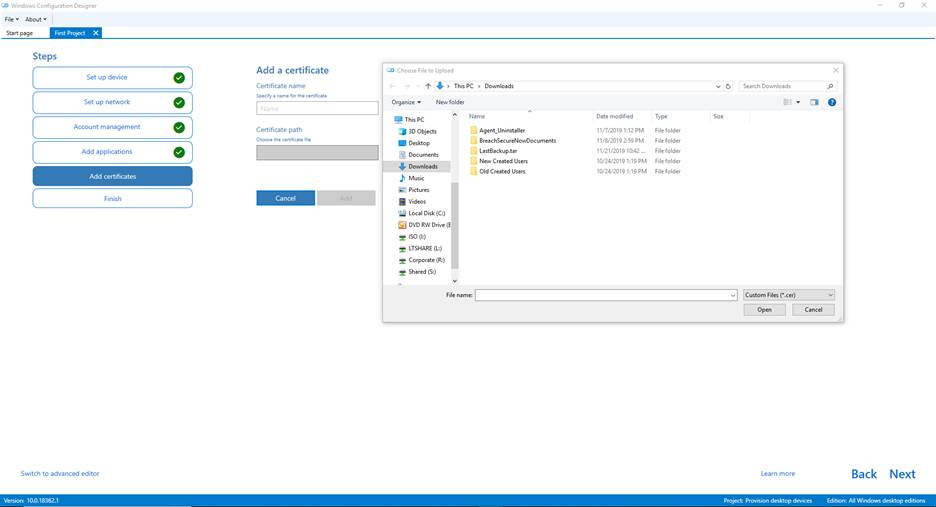Open Corporate (R:) network drive
This screenshot has height=507, width=936.
point(426,260)
